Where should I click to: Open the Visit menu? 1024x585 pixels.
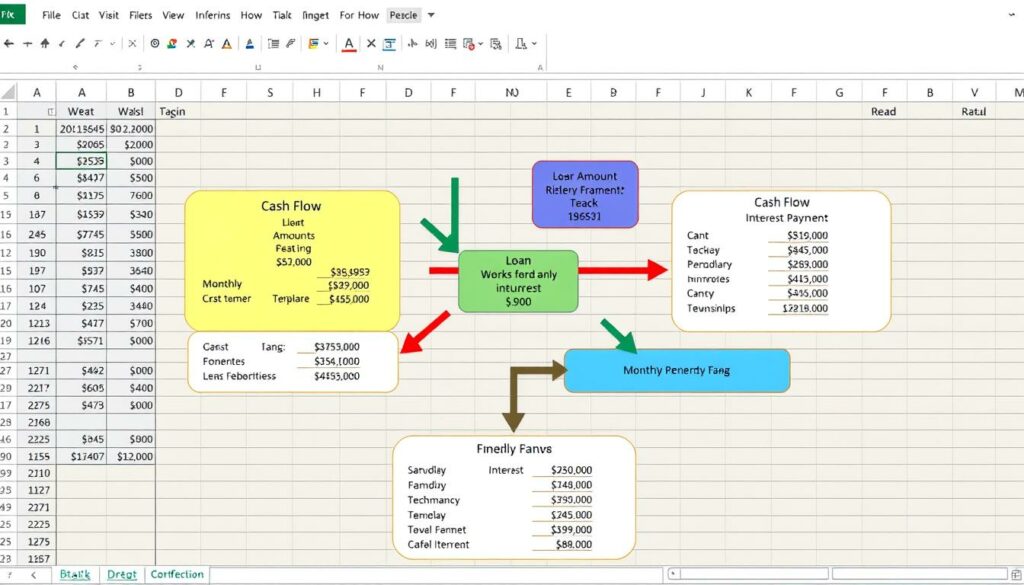108,15
